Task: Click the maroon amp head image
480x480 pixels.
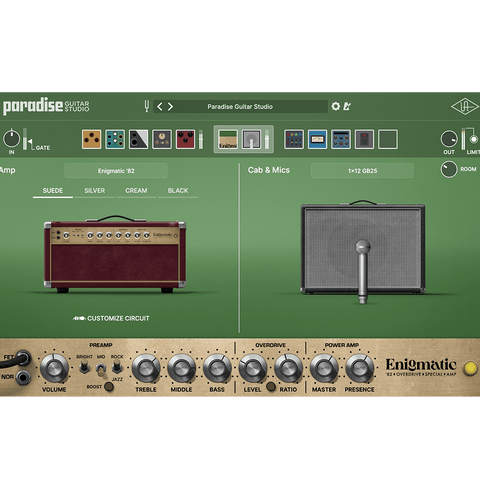Action: pos(115,254)
